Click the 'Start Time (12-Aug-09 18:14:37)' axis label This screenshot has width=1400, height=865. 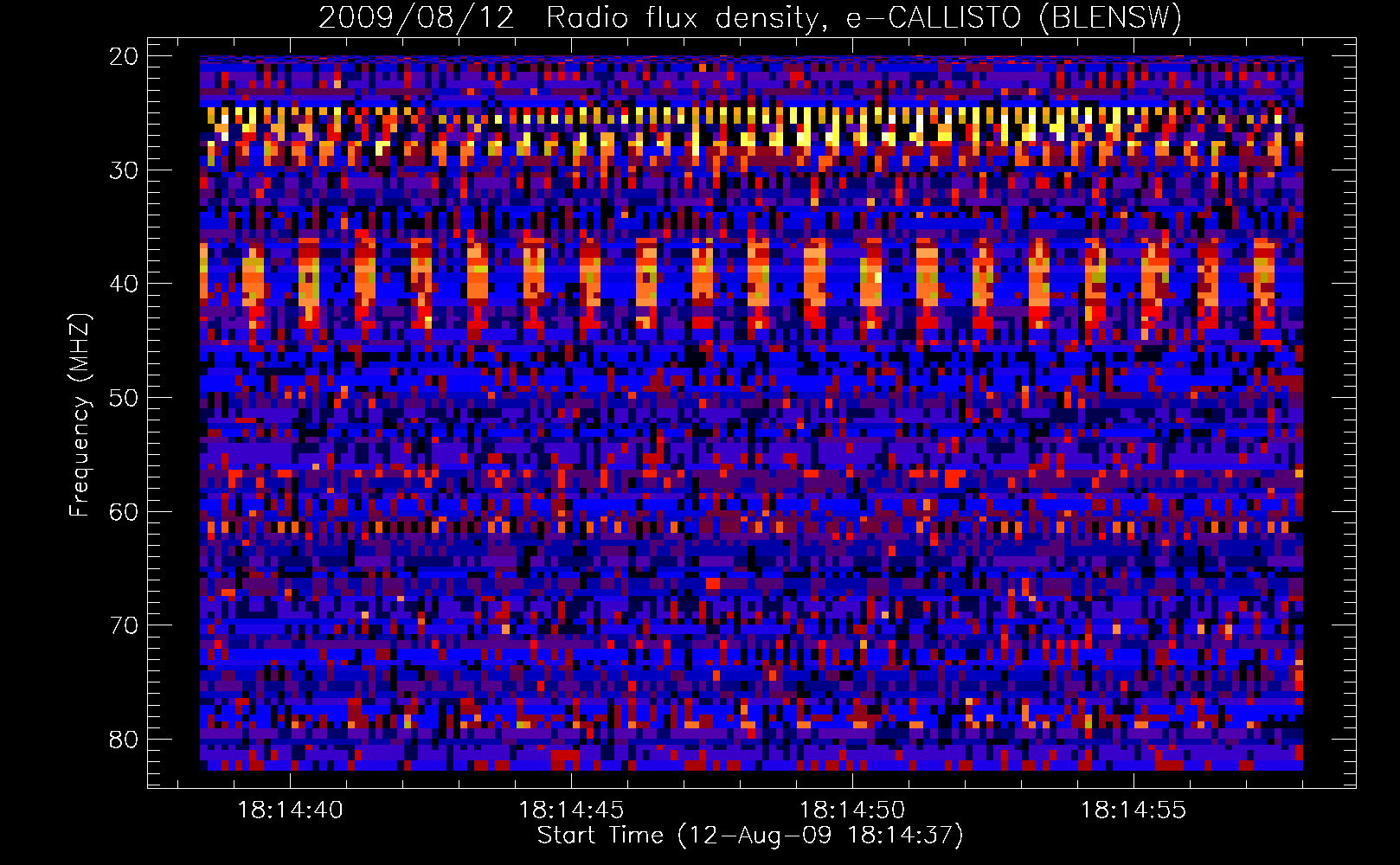(x=750, y=836)
